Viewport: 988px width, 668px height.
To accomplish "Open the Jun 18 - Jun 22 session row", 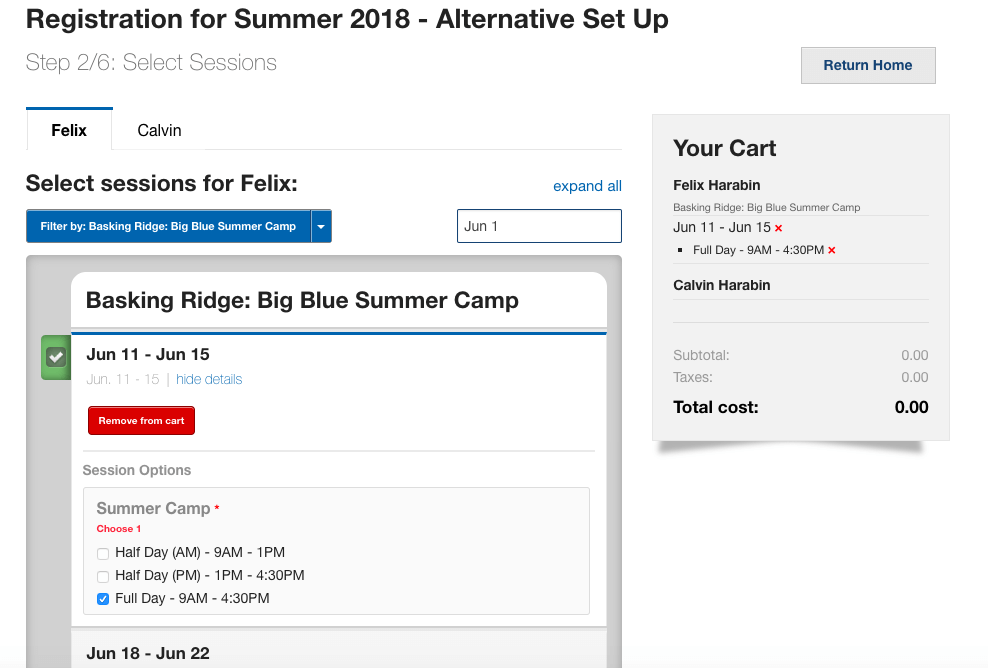I will point(148,653).
